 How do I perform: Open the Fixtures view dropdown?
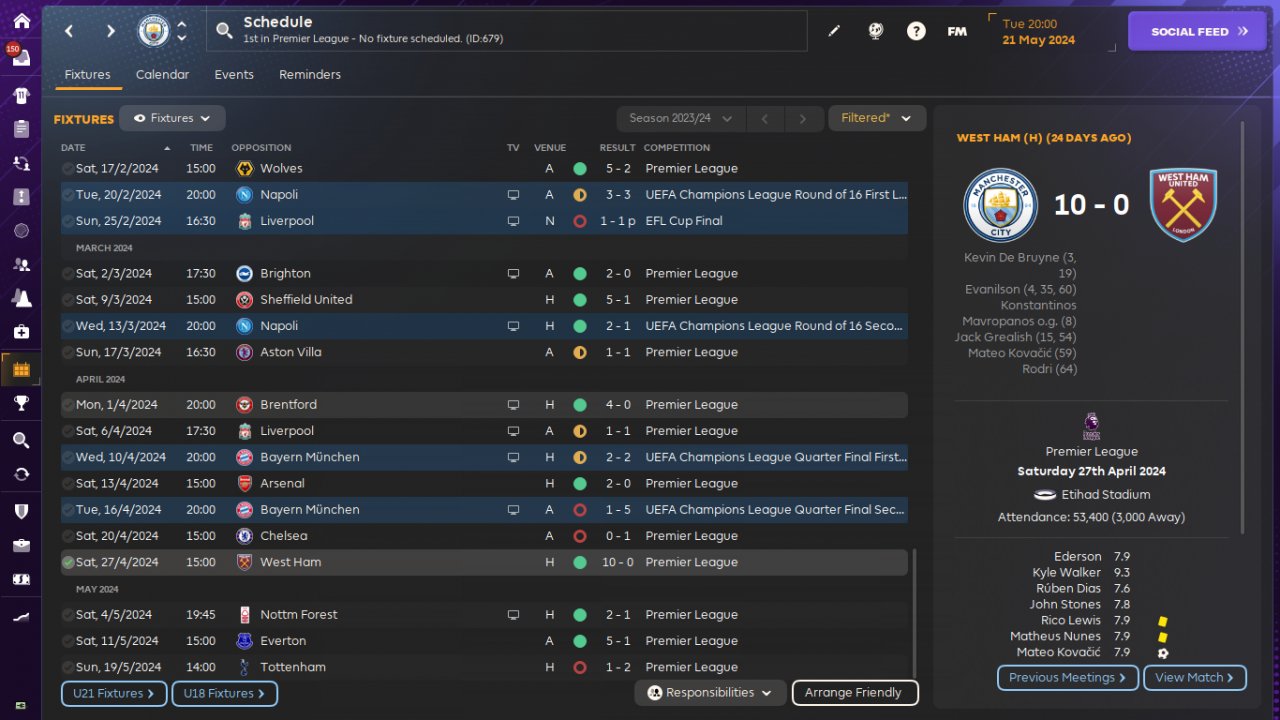point(172,118)
